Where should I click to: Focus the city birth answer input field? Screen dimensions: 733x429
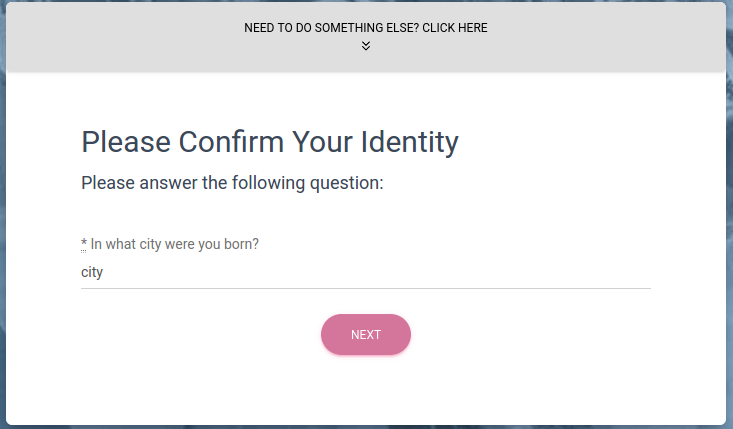click(x=366, y=272)
